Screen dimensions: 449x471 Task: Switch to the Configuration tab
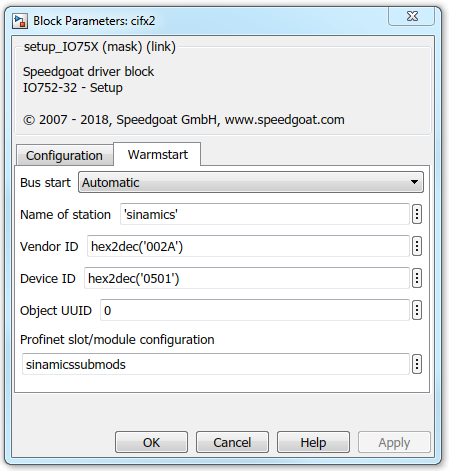coord(64,155)
